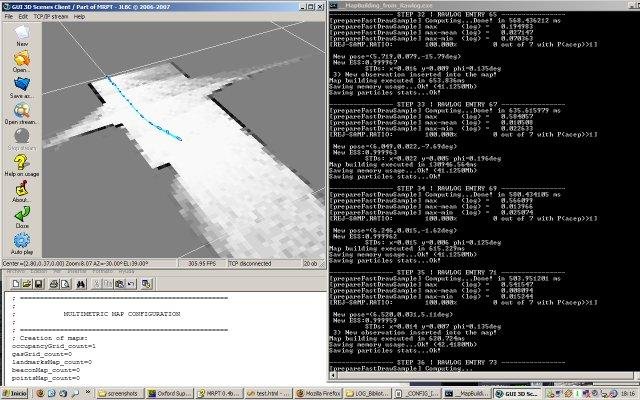Click the Firefox quick launch icon next to Inicio
This screenshot has width=640, height=400.
(40, 393)
